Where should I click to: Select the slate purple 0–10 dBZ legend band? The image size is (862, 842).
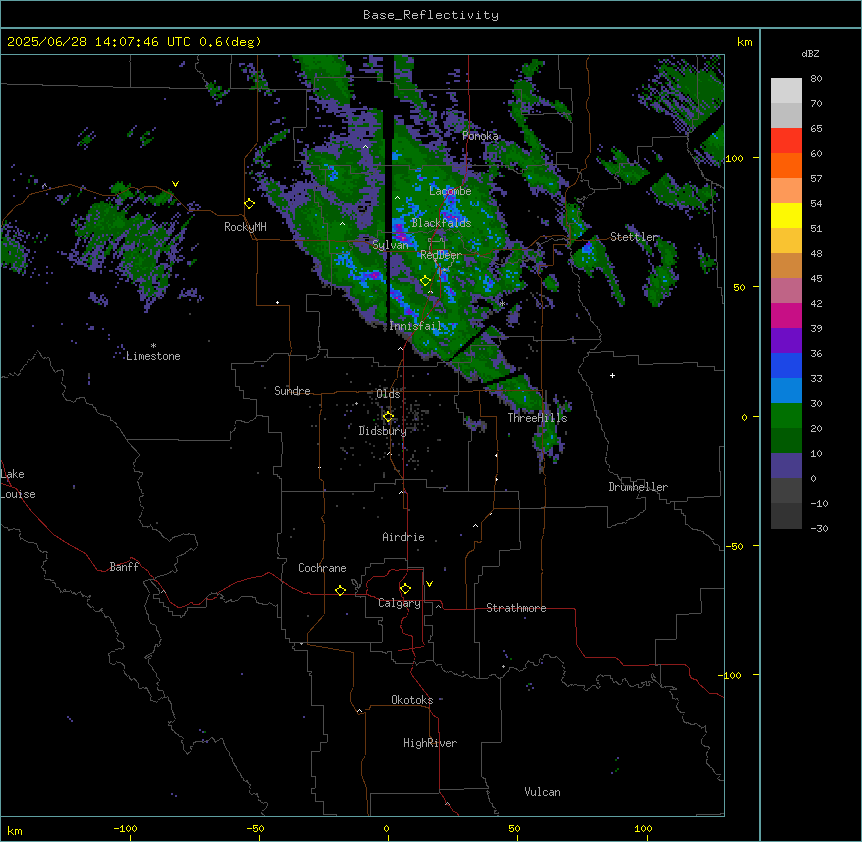[786, 466]
